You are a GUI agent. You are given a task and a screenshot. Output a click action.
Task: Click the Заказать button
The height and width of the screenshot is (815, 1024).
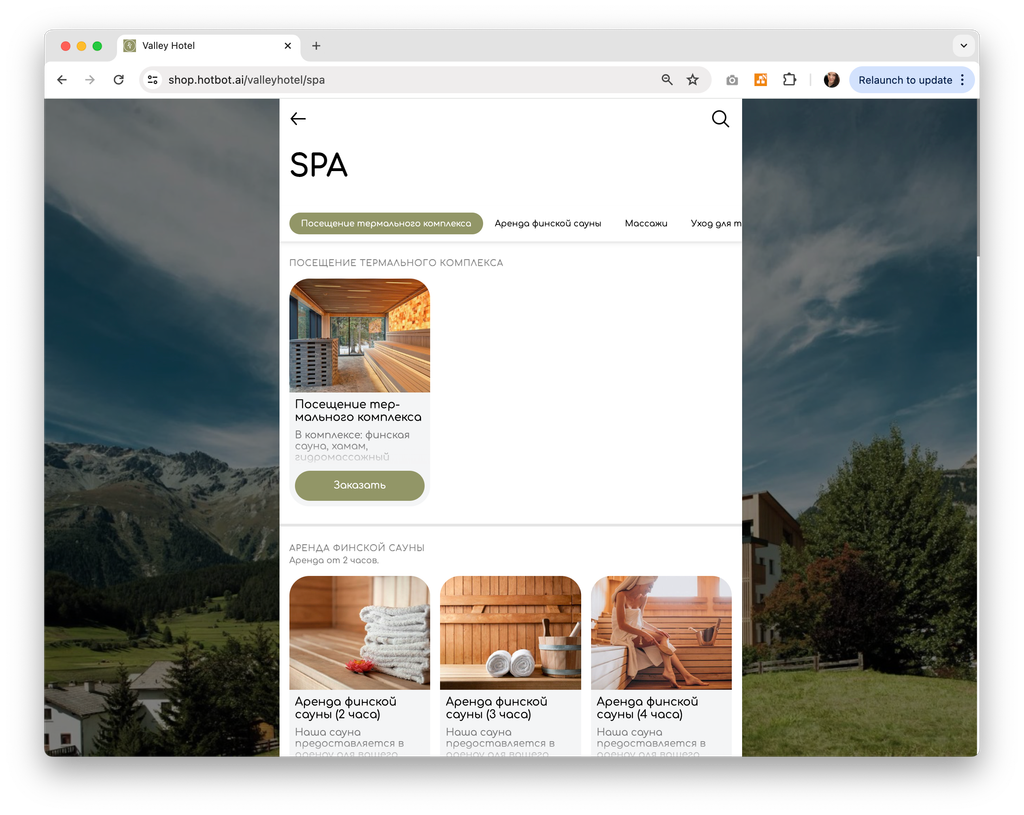pos(360,485)
